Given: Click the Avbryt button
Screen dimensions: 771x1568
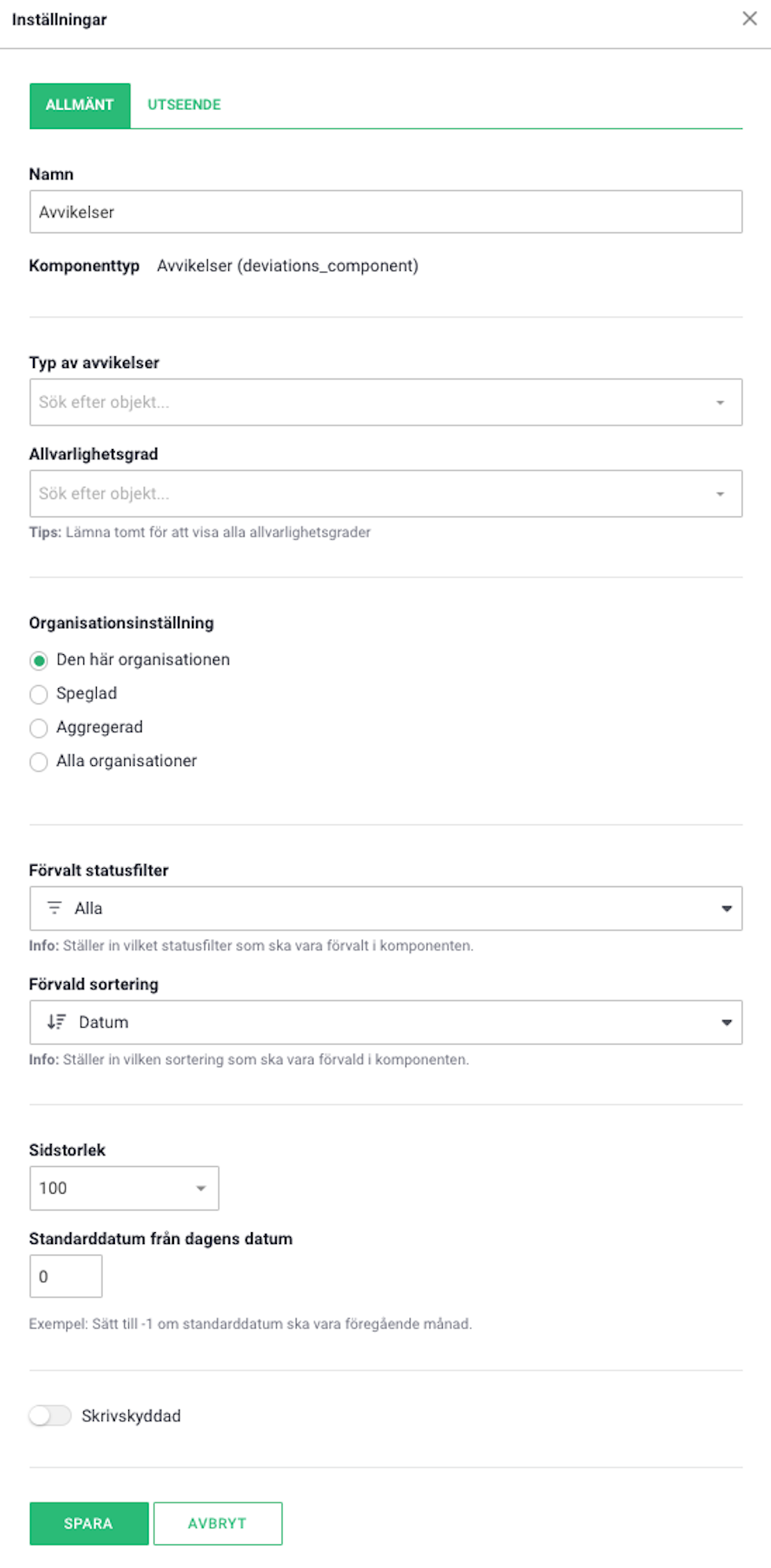Looking at the screenshot, I should coord(218,1523).
